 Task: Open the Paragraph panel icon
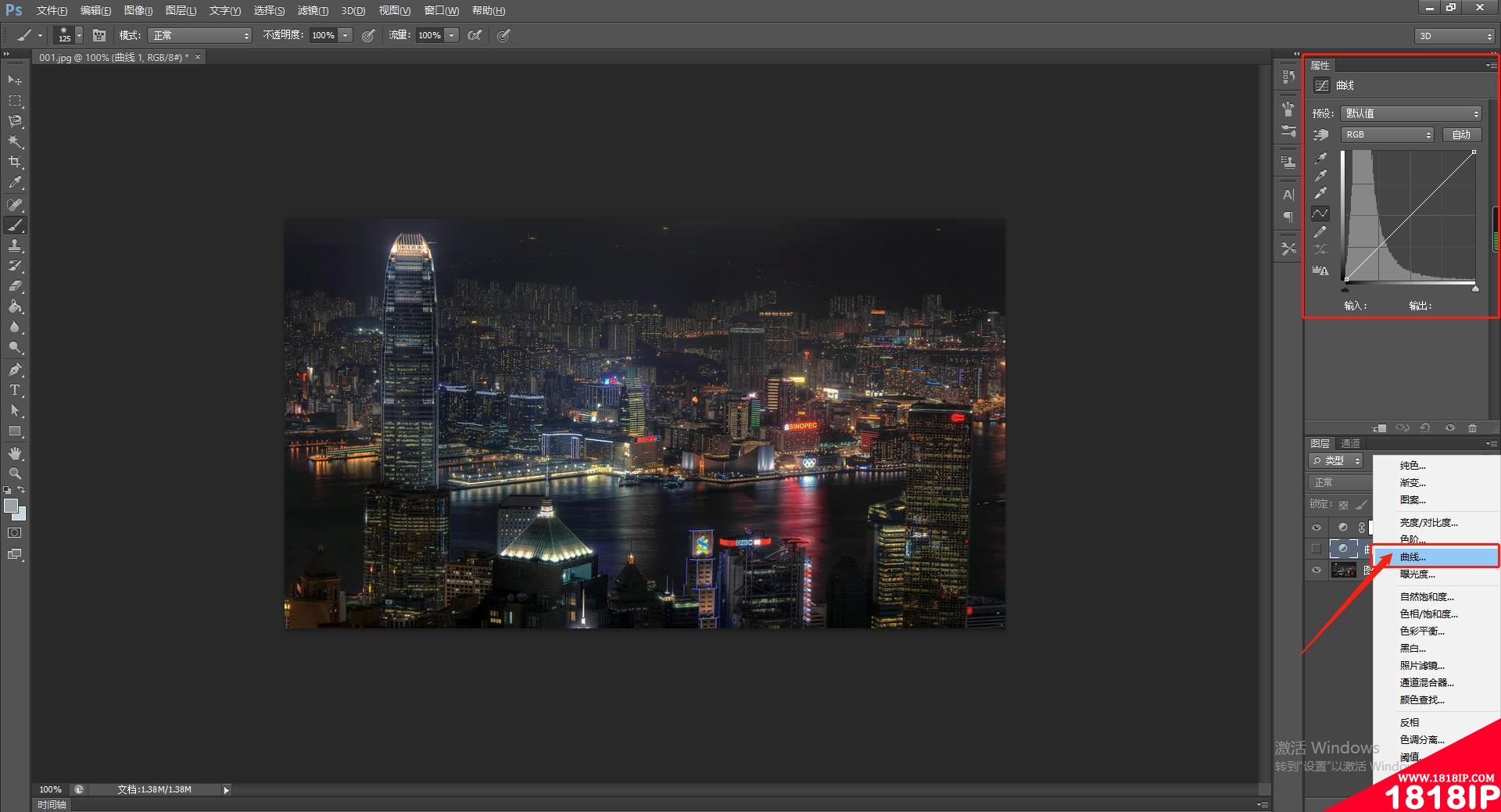1288,216
